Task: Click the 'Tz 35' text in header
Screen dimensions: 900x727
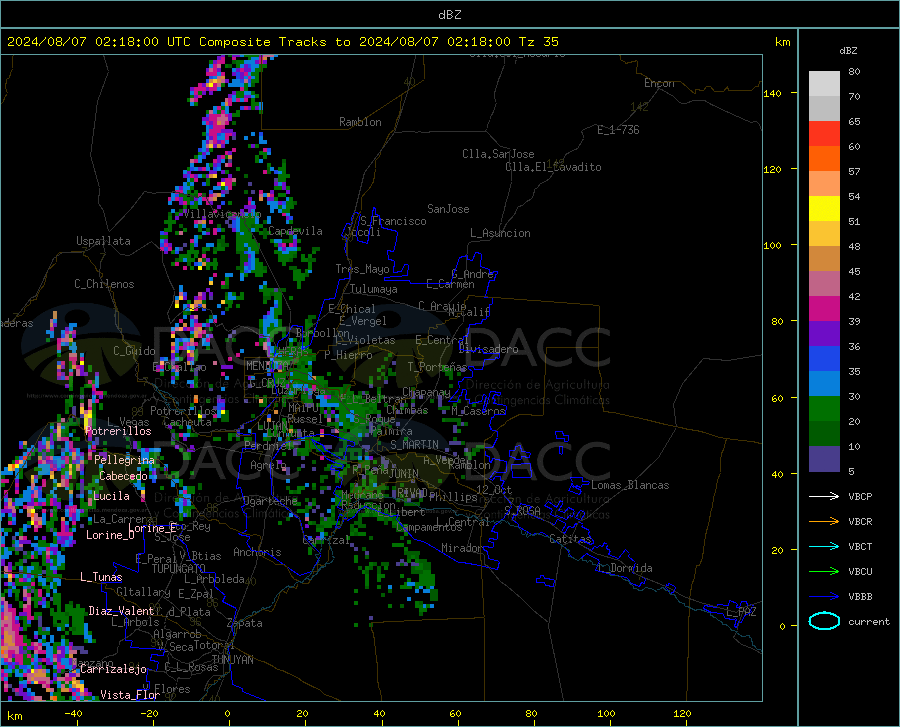Action: click(x=538, y=42)
